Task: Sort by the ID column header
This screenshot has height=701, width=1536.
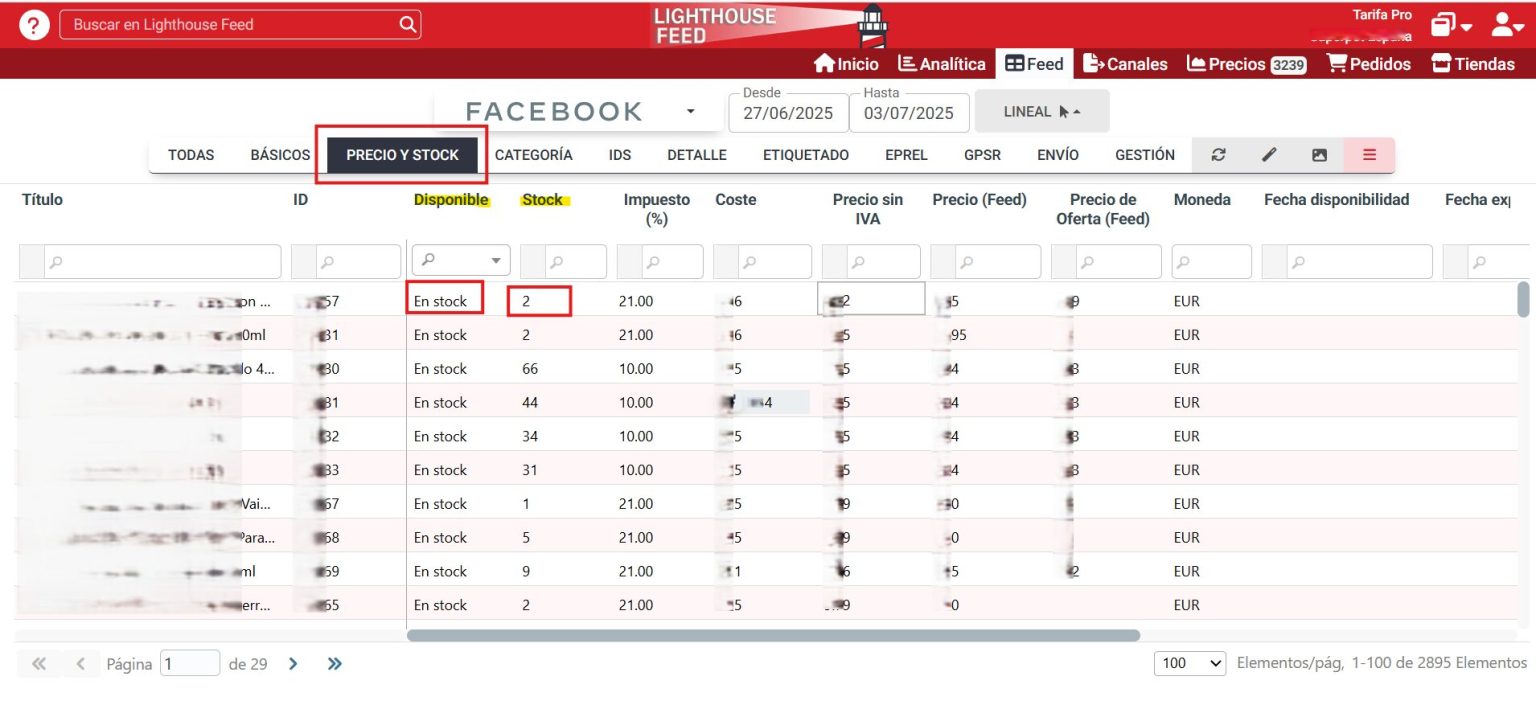Action: (300, 200)
